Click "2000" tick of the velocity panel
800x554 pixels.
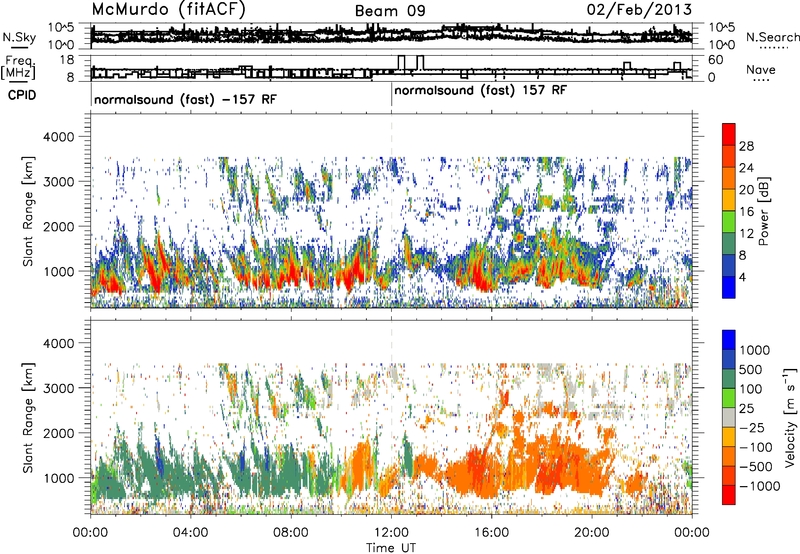pyautogui.click(x=59, y=433)
